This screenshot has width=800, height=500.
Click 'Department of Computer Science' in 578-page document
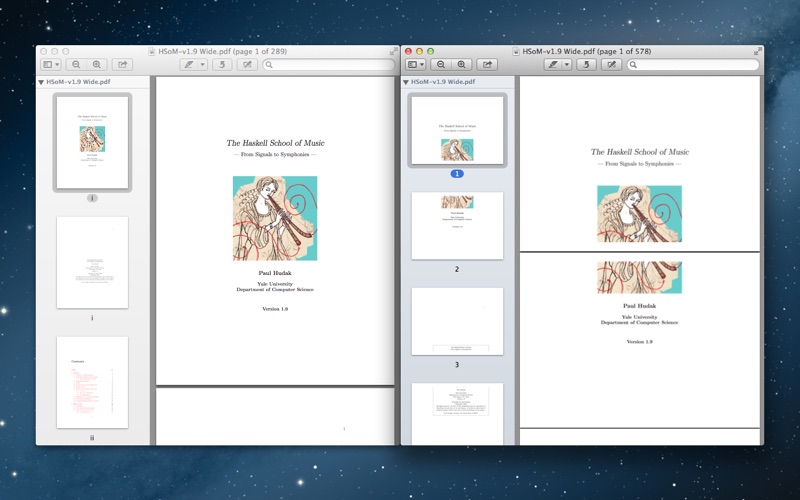click(x=639, y=322)
